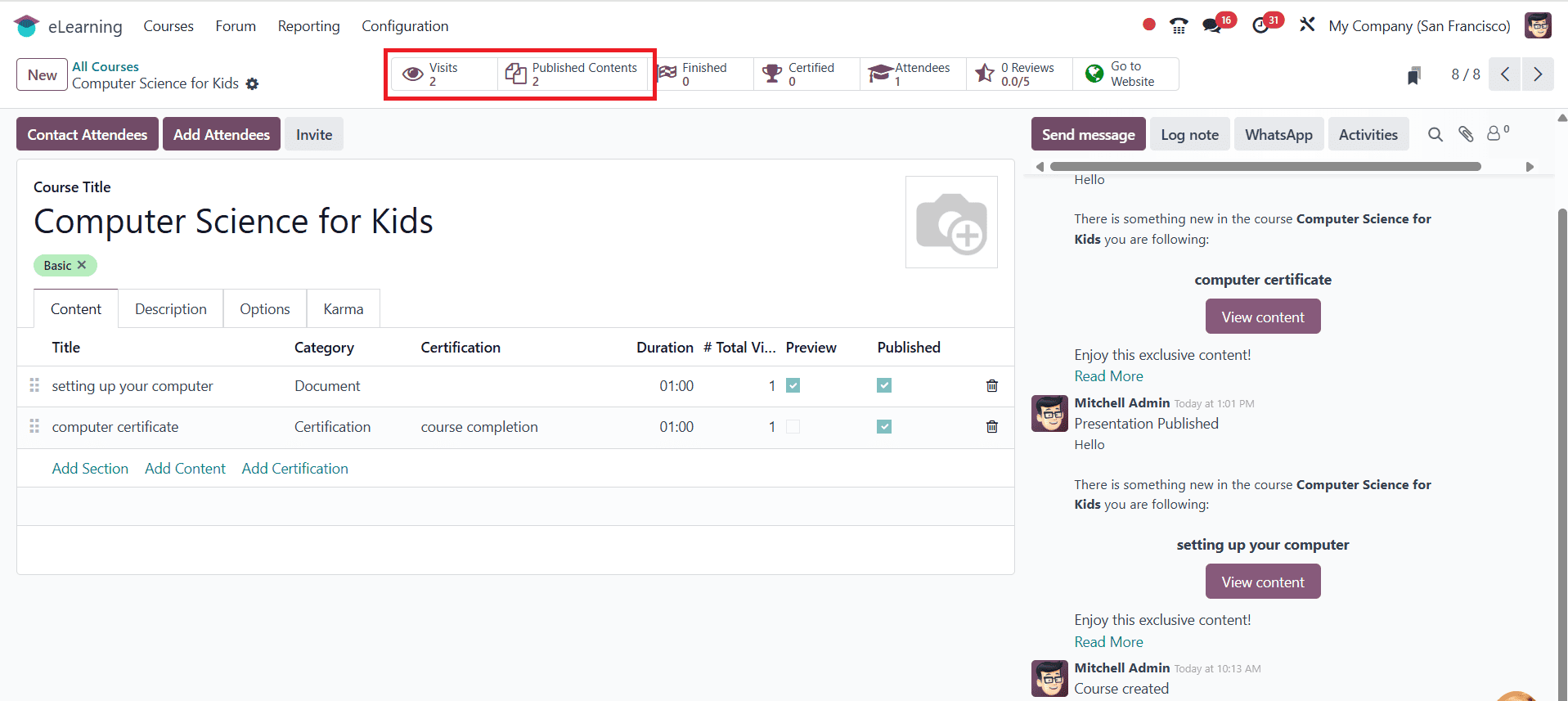Toggle Published checkbox for setting up your computer
Screen dimensions: 1568x701
click(x=884, y=385)
